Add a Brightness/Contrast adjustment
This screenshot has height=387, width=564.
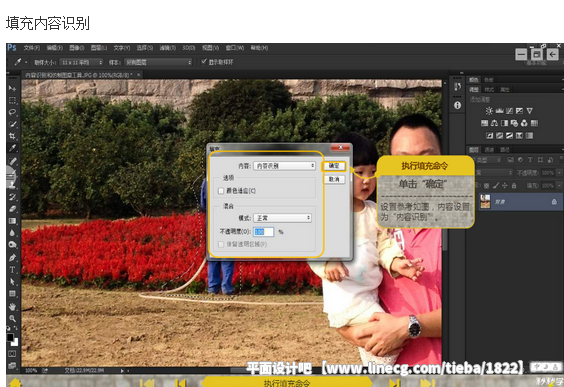coord(489,111)
